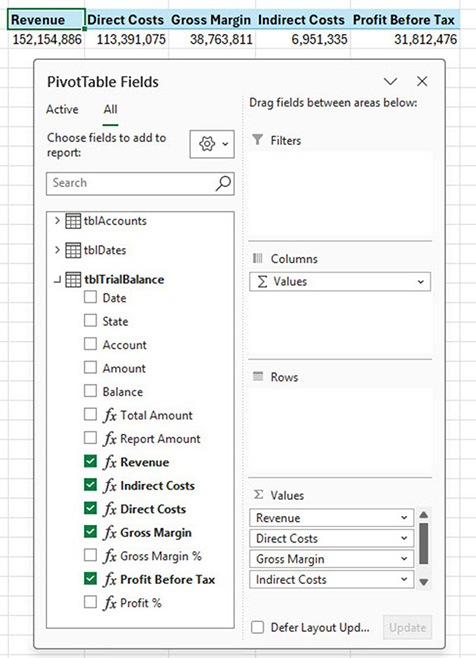Close the PivotTable Fields pane
This screenshot has width=476, height=658.
pos(422,81)
